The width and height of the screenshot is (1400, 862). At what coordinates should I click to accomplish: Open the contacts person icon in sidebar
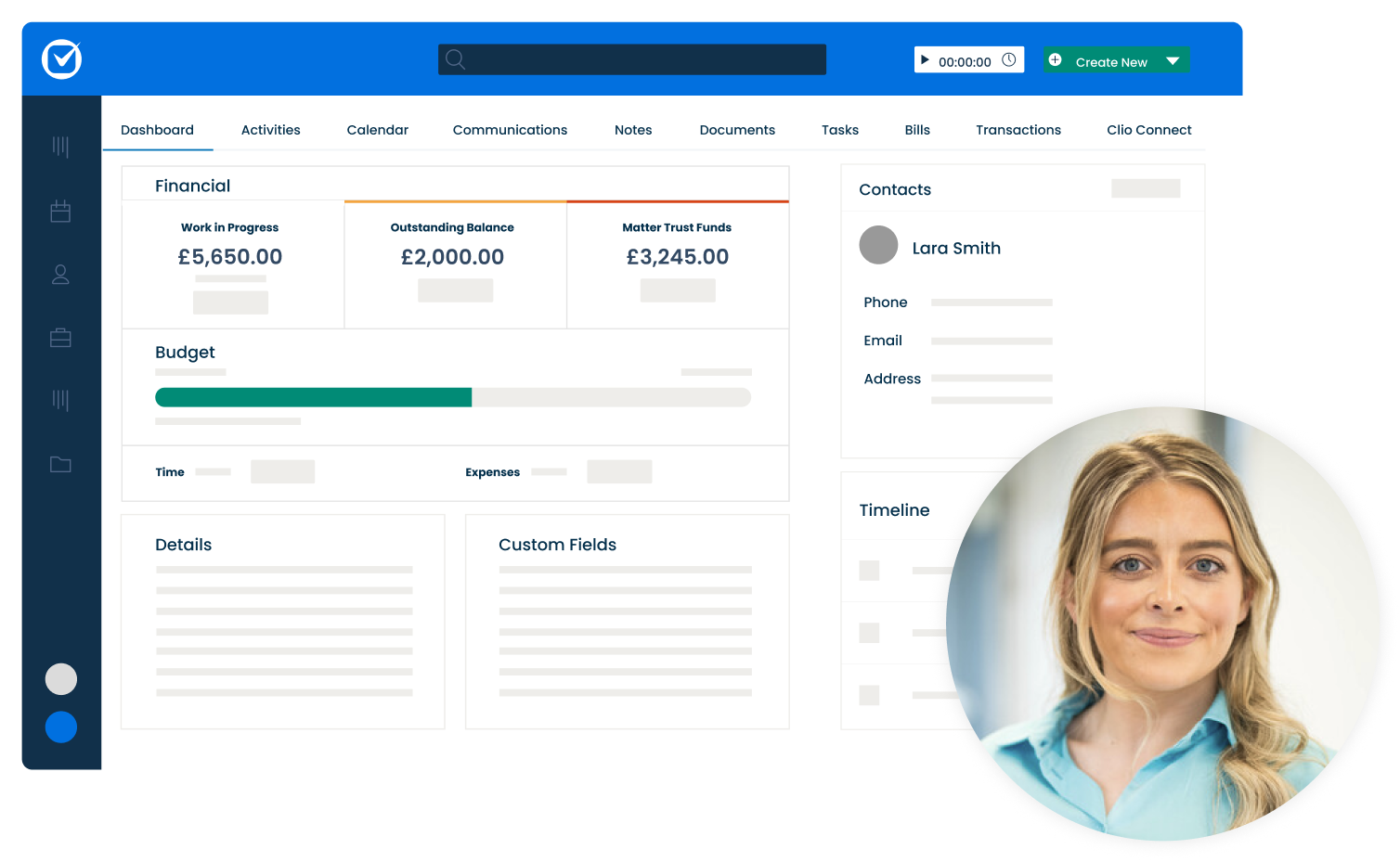point(60,275)
